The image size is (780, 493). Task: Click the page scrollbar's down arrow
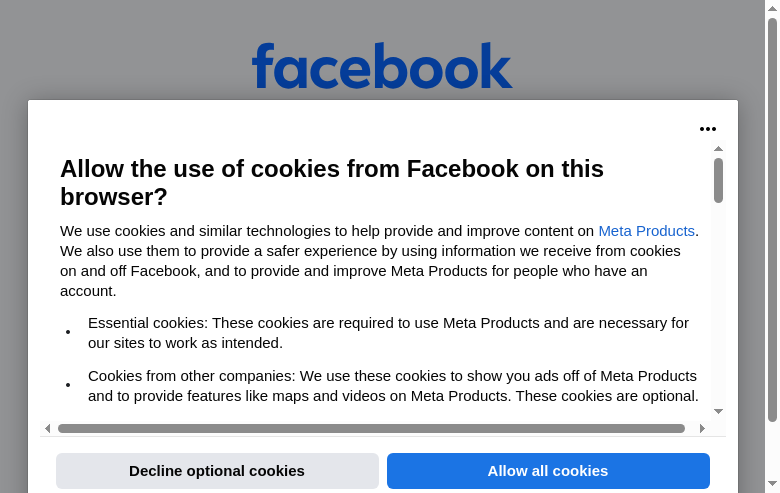point(772,485)
